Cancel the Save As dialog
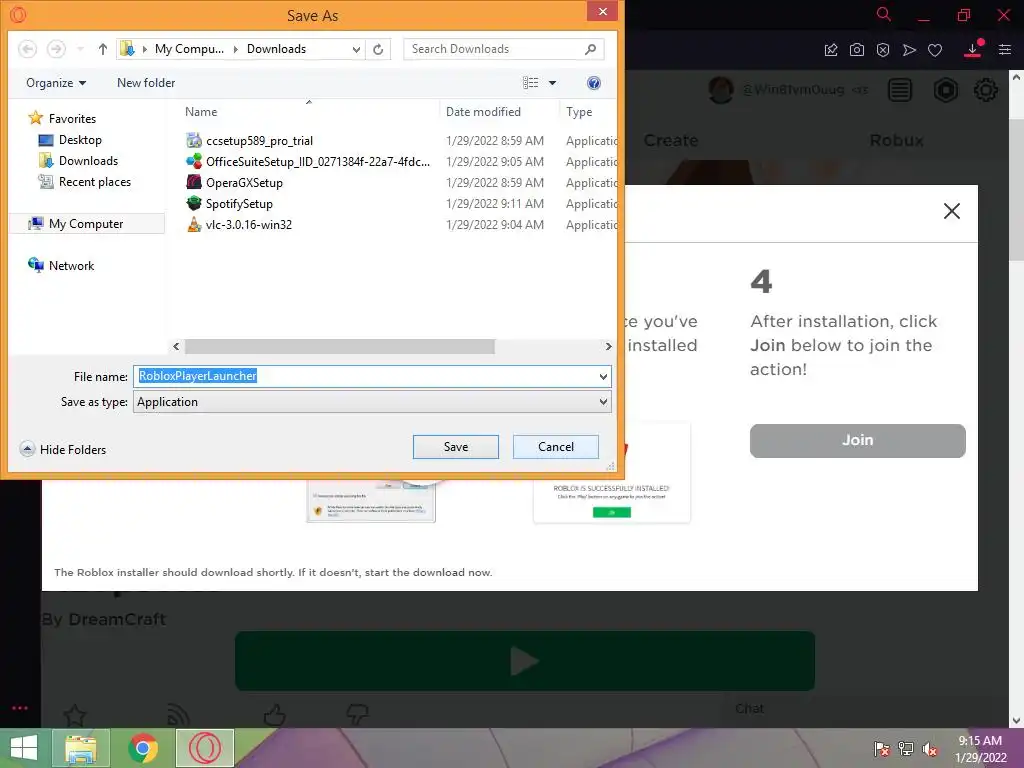The image size is (1024, 768). (x=556, y=447)
